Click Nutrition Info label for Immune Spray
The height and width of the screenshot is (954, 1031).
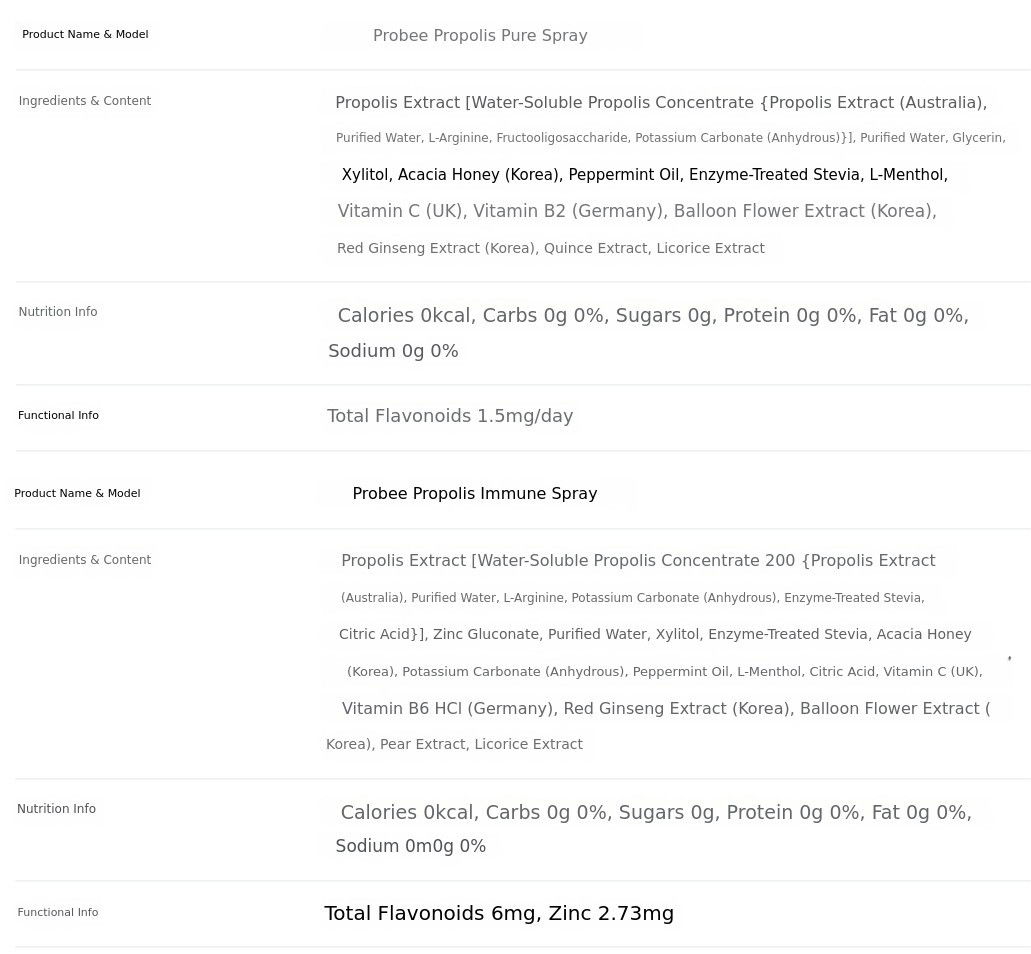click(57, 809)
